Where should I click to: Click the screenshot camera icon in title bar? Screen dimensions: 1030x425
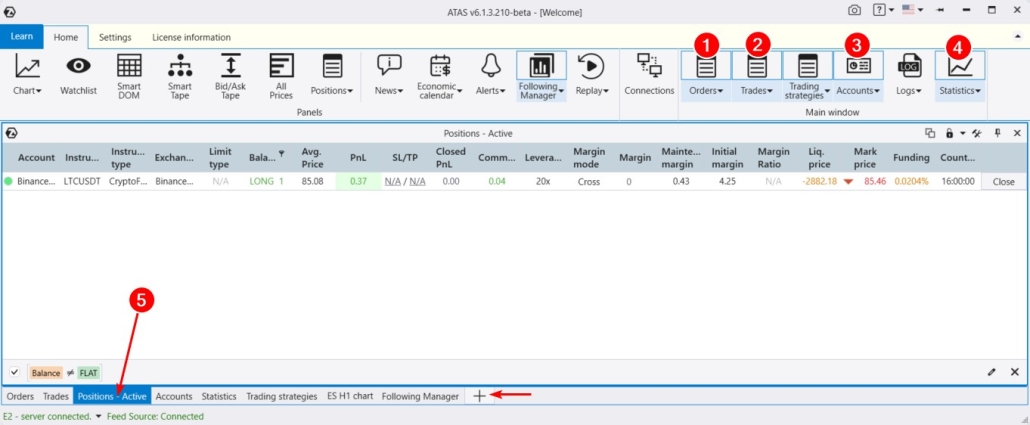coord(854,11)
